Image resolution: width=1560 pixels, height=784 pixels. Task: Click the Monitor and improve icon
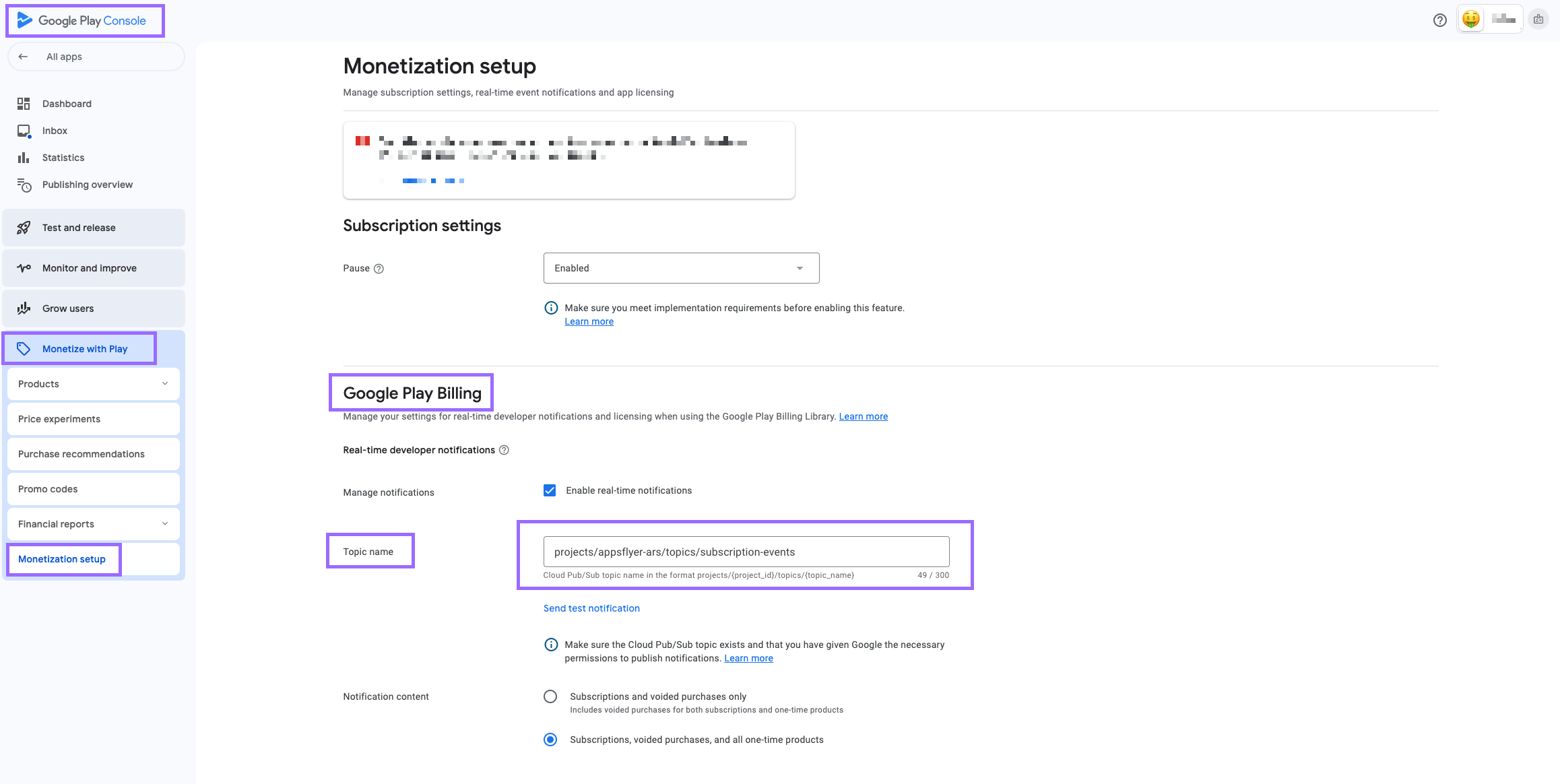24,268
